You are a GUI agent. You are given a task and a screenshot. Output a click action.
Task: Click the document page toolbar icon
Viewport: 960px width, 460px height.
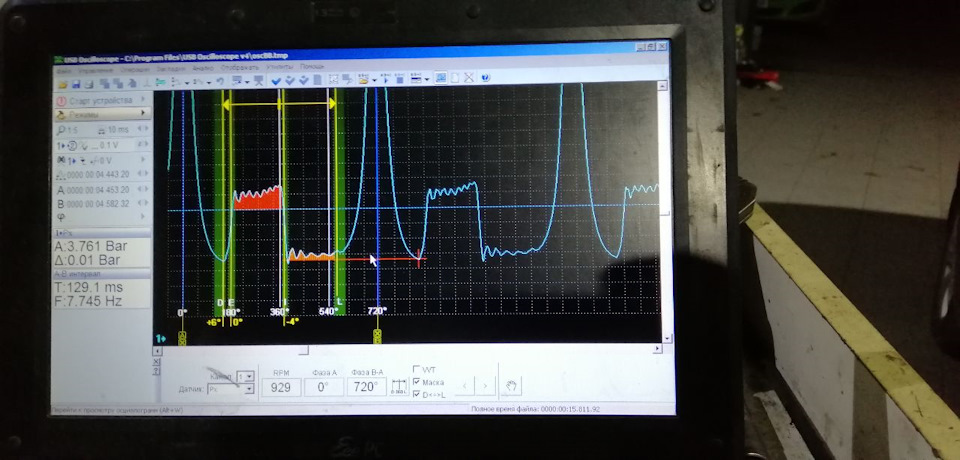pos(317,80)
